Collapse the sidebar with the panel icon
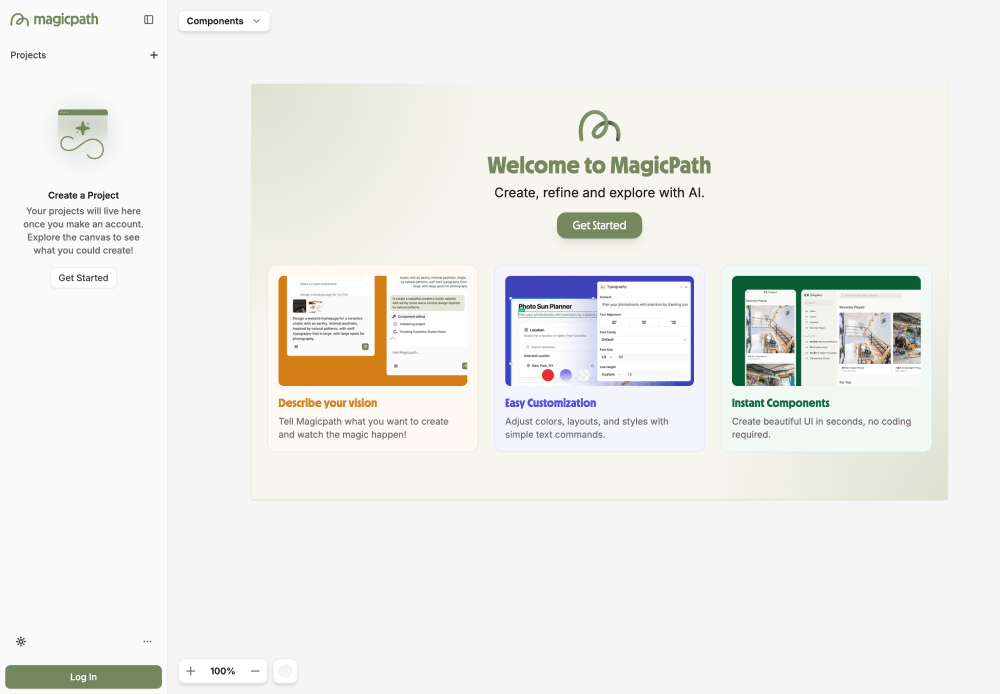Screen dimensions: 1000x694 [149, 20]
